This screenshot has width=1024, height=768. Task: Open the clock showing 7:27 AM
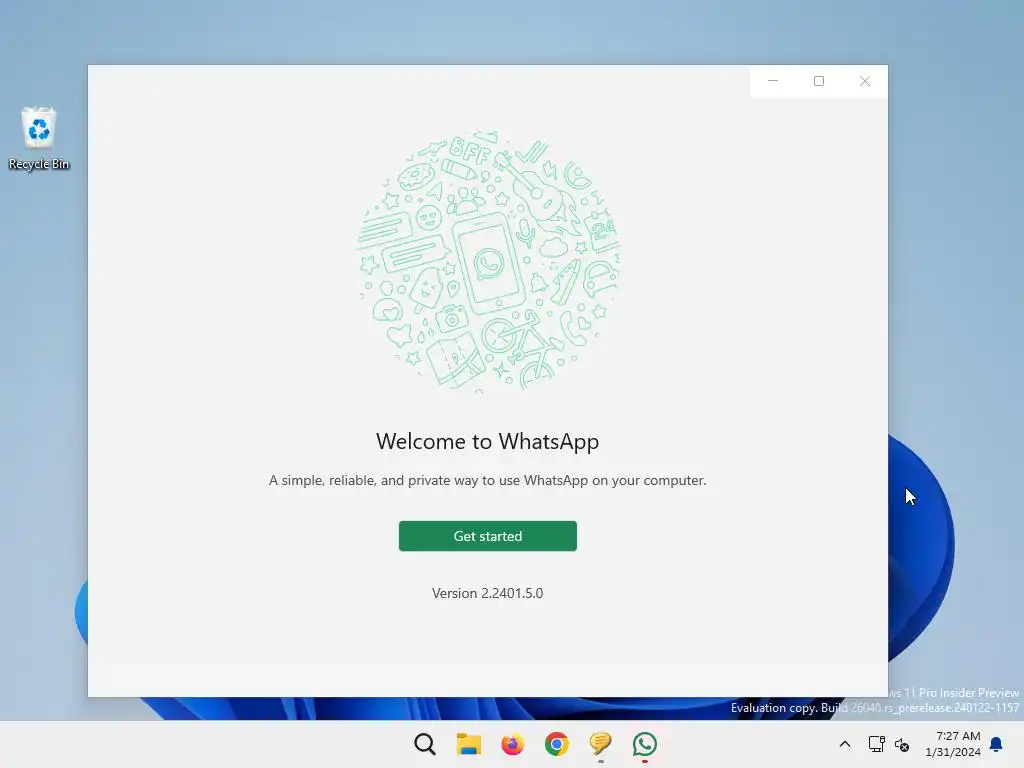953,744
